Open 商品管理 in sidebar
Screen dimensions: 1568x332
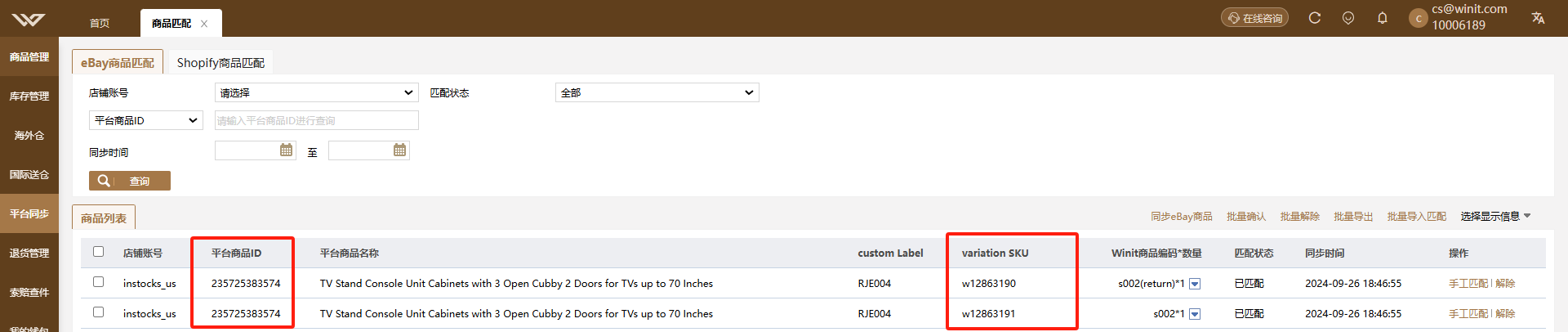pos(29,57)
